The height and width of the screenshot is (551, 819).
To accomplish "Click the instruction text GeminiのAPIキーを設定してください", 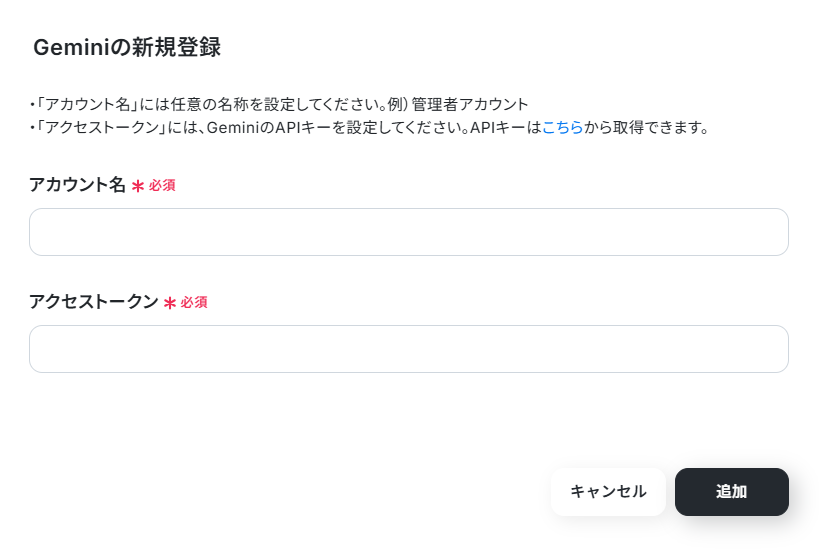I will [x=337, y=127].
